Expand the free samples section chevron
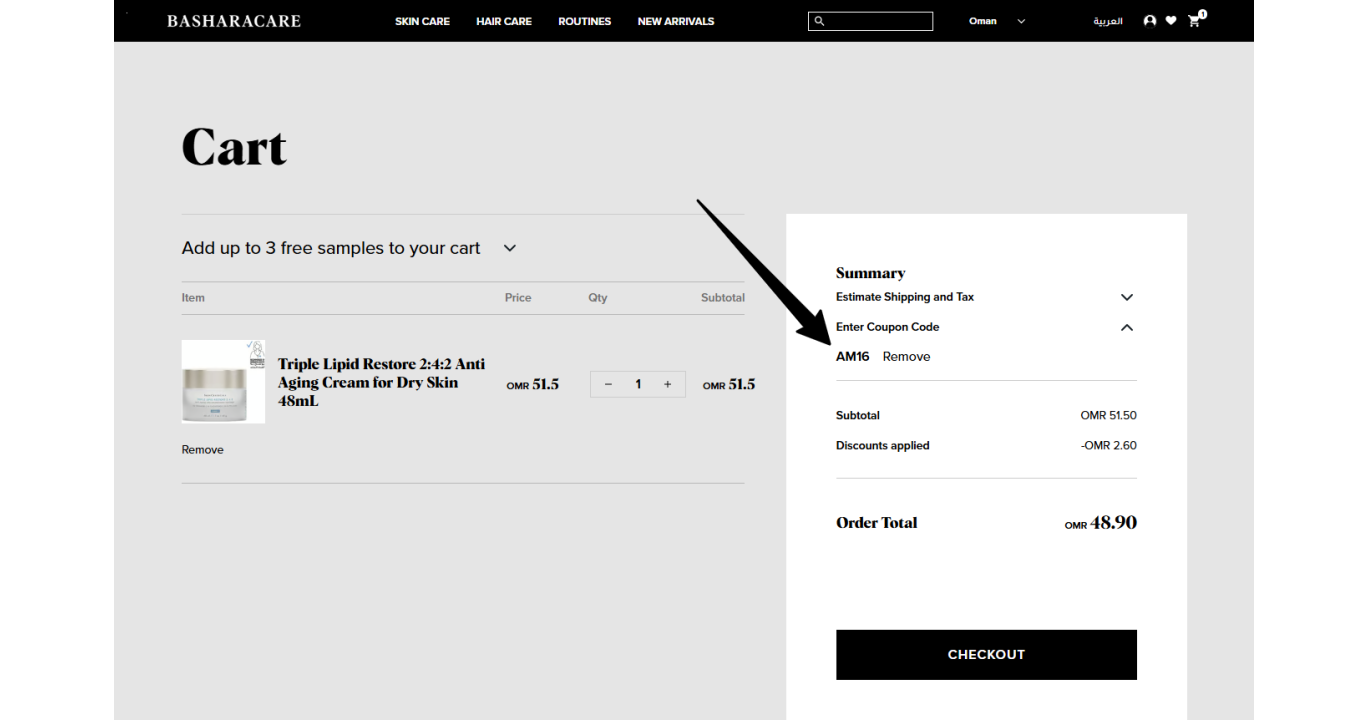This screenshot has height=720, width=1368. click(510, 248)
